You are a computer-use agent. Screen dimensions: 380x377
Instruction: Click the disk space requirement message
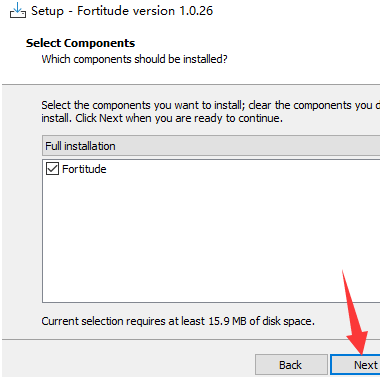click(178, 321)
